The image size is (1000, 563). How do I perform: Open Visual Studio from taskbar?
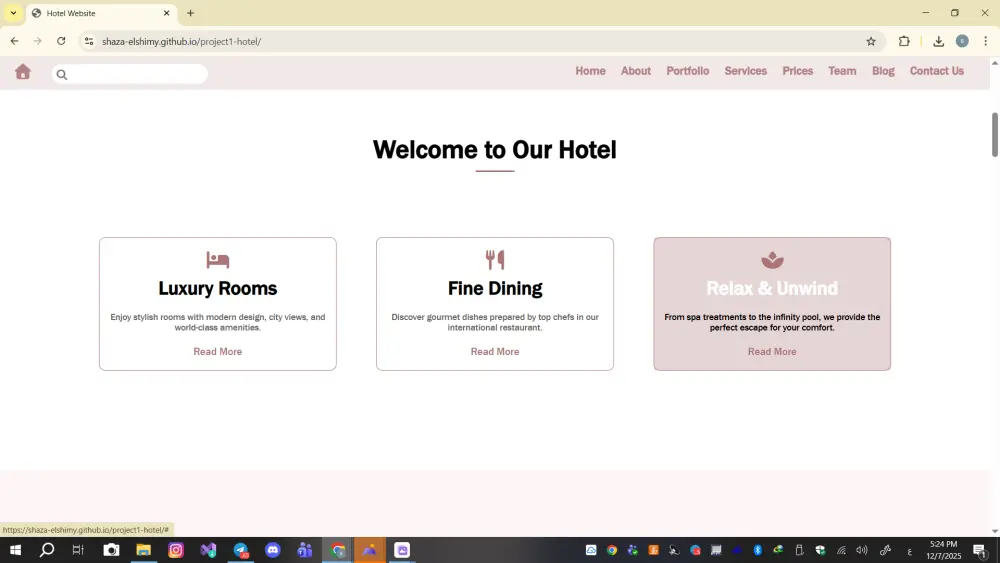point(208,550)
